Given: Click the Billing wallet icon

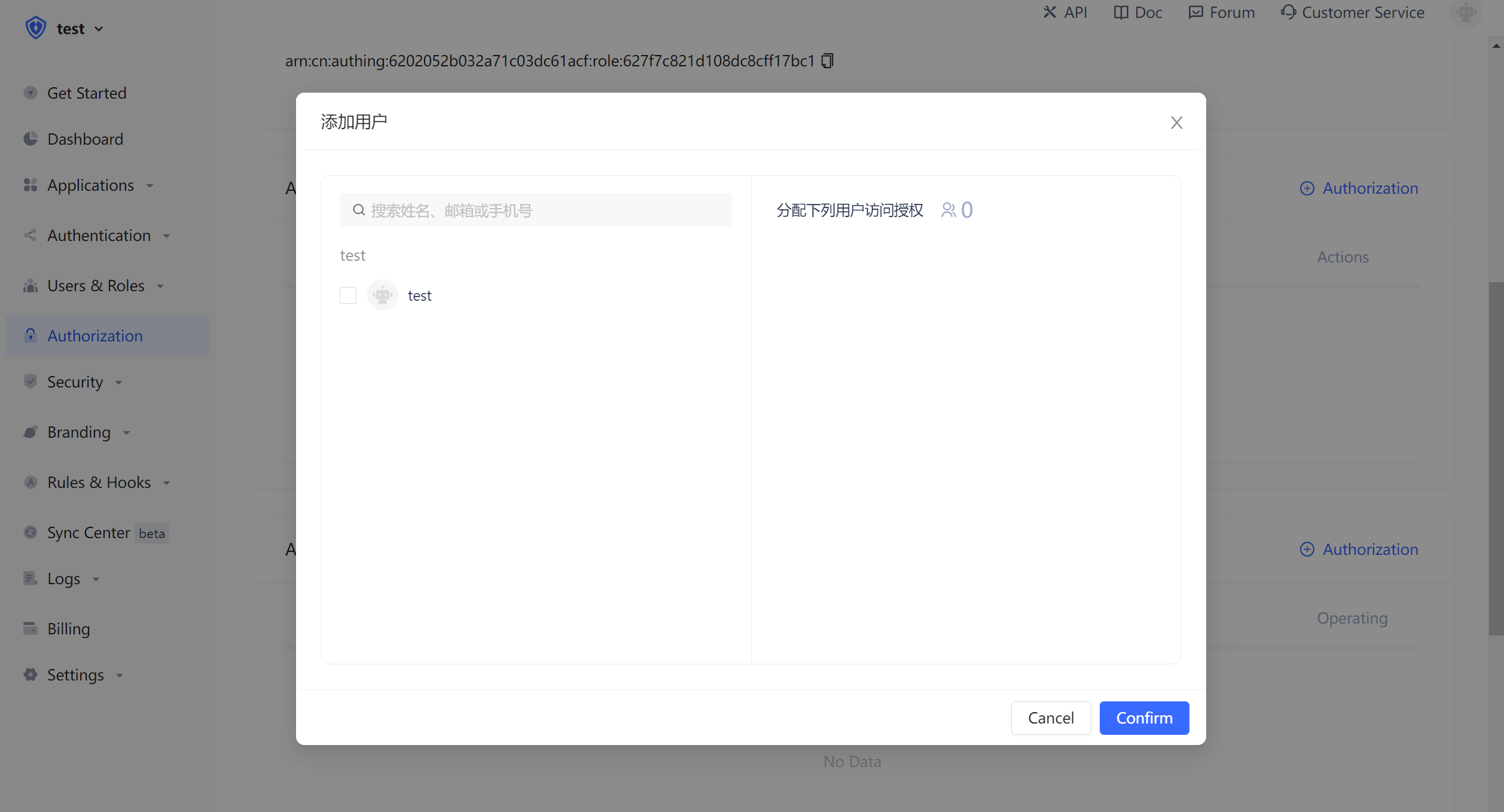Looking at the screenshot, I should pos(30,628).
